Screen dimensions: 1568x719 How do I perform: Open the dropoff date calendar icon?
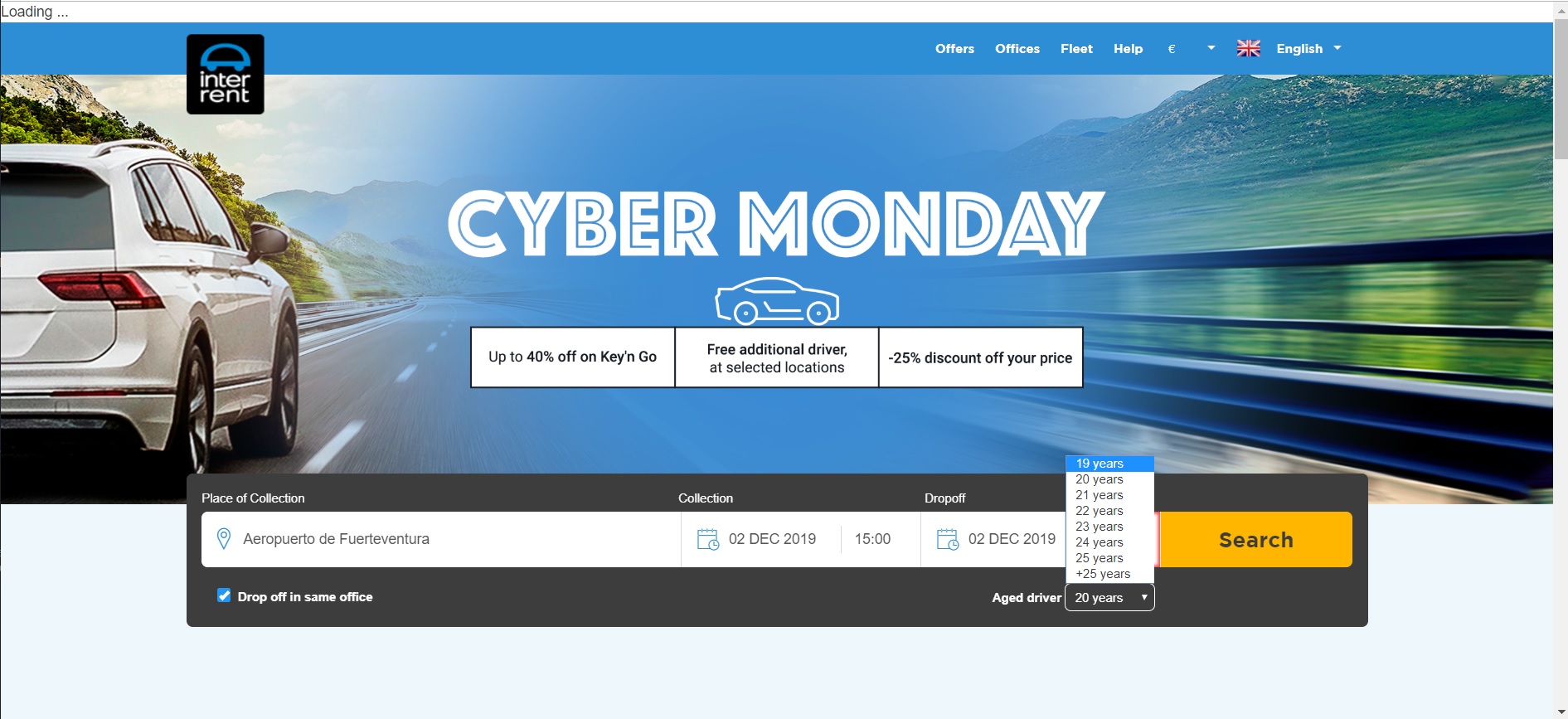coord(947,539)
